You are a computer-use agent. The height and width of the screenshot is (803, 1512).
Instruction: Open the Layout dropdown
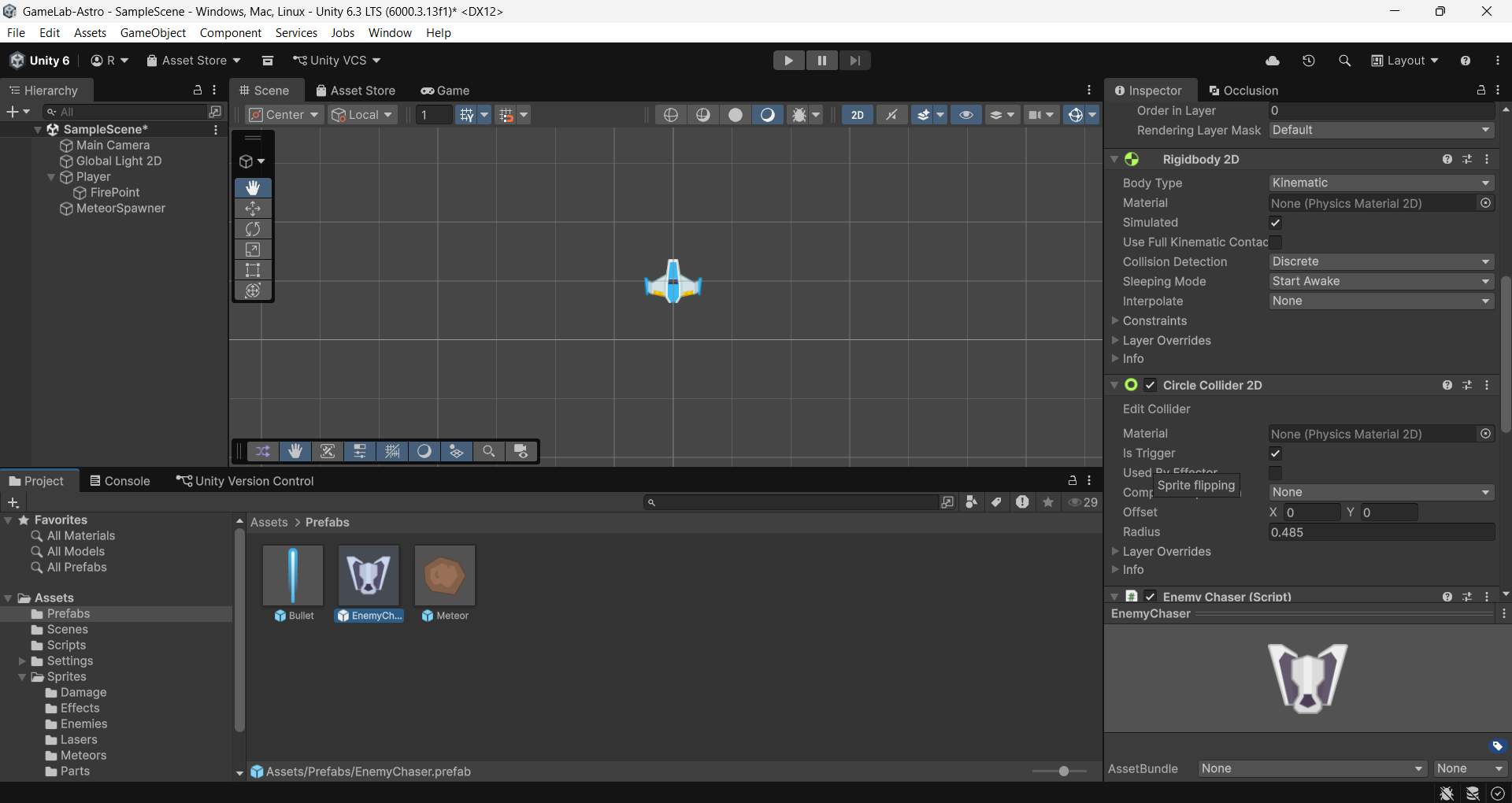coord(1405,61)
